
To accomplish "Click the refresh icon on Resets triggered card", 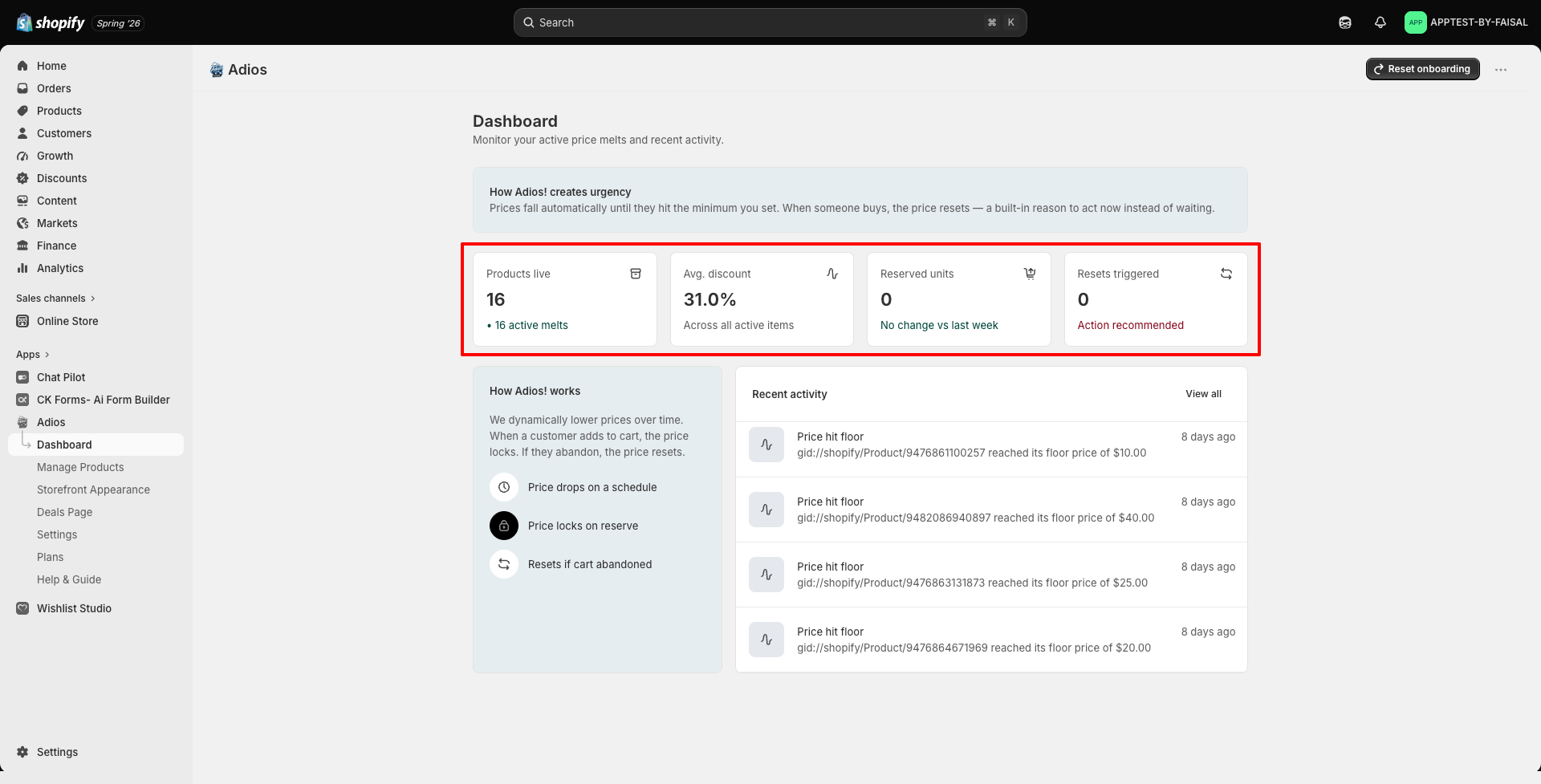I will (1226, 274).
